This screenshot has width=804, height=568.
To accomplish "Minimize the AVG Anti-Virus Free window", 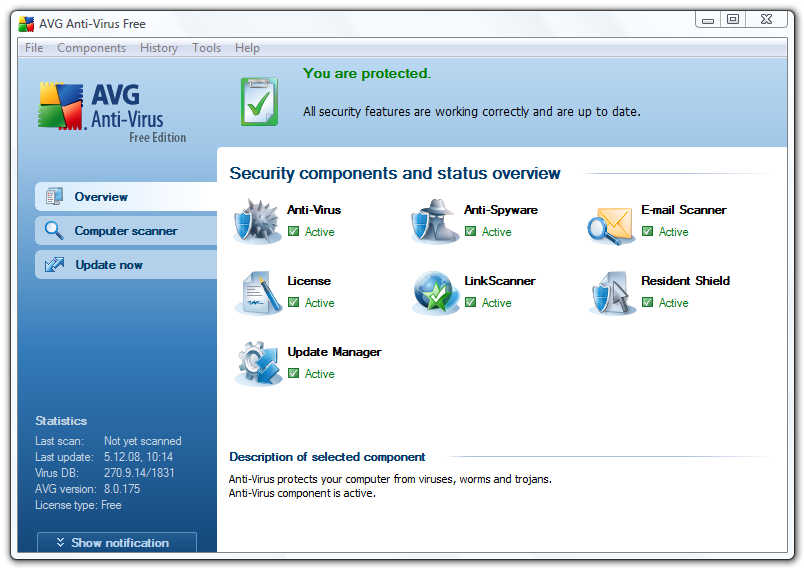I will tap(708, 20).
